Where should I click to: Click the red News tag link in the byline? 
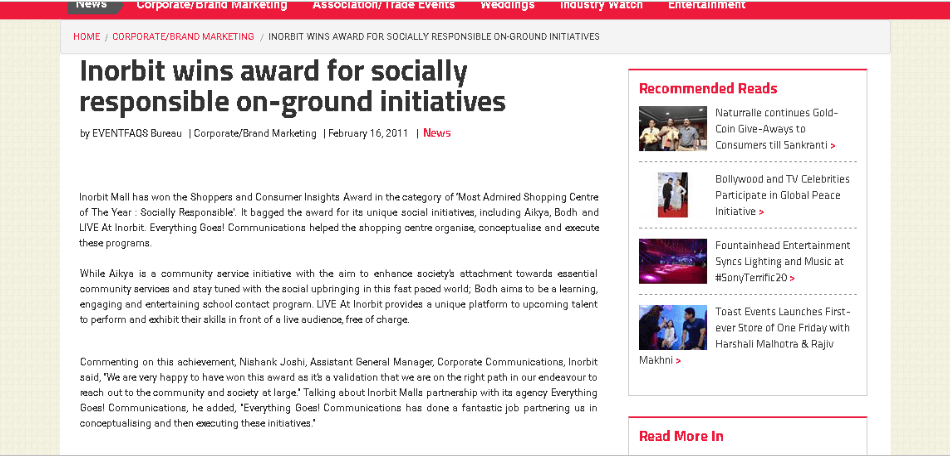click(x=437, y=133)
